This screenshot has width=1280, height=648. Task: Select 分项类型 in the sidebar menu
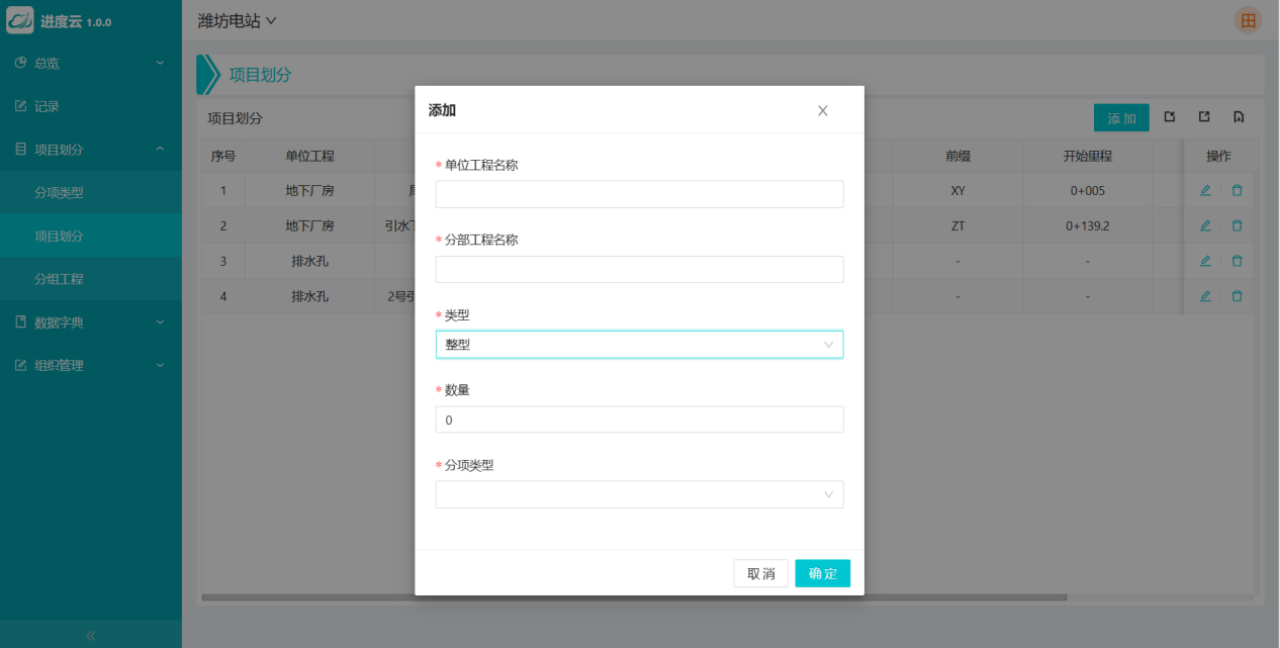(x=59, y=193)
